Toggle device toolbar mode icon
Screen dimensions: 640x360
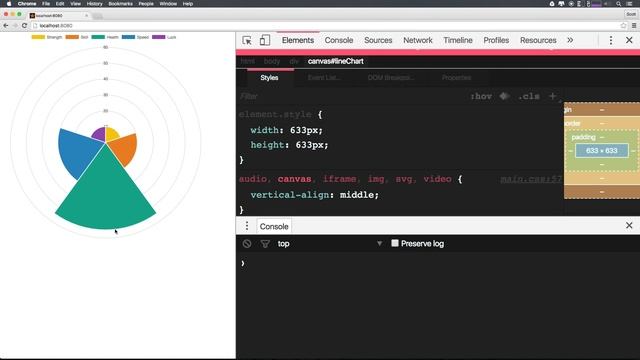(x=265, y=40)
